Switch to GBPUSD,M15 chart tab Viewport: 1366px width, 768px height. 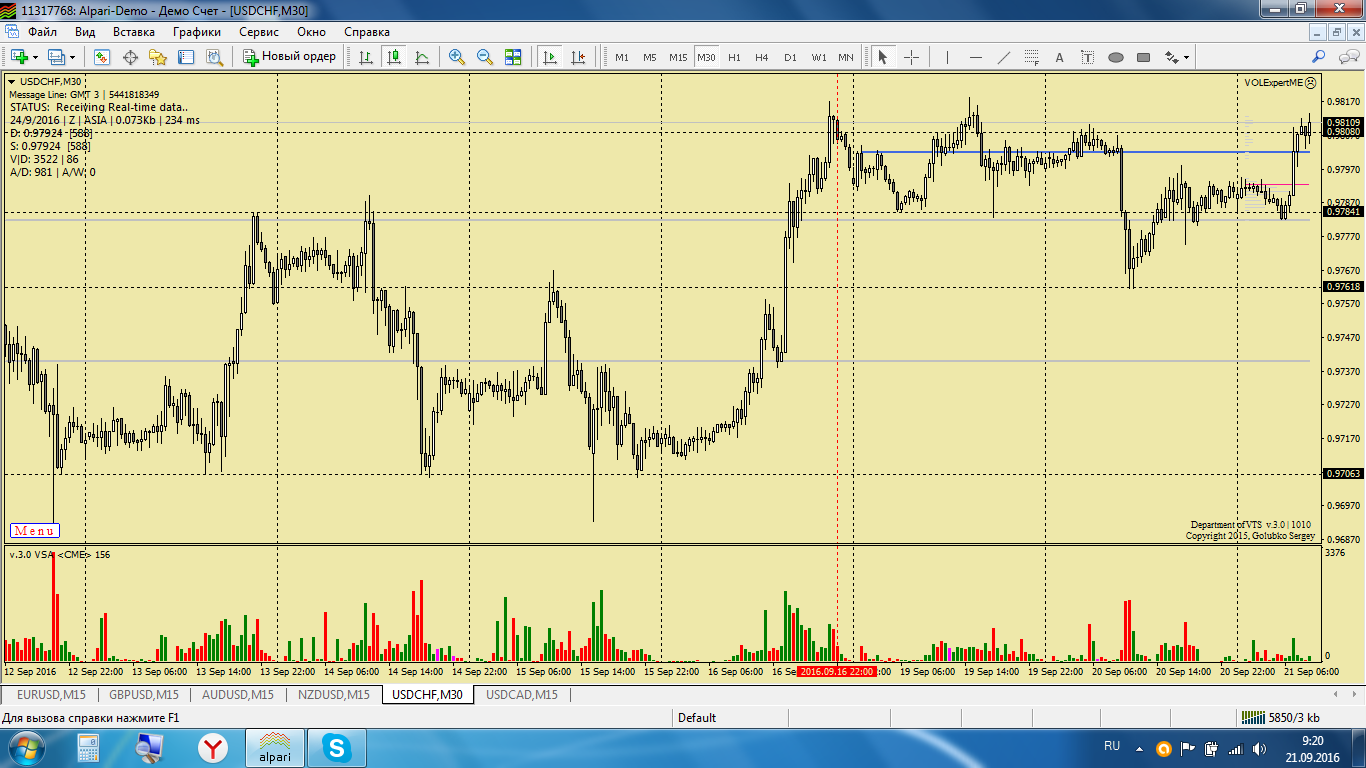click(x=144, y=694)
